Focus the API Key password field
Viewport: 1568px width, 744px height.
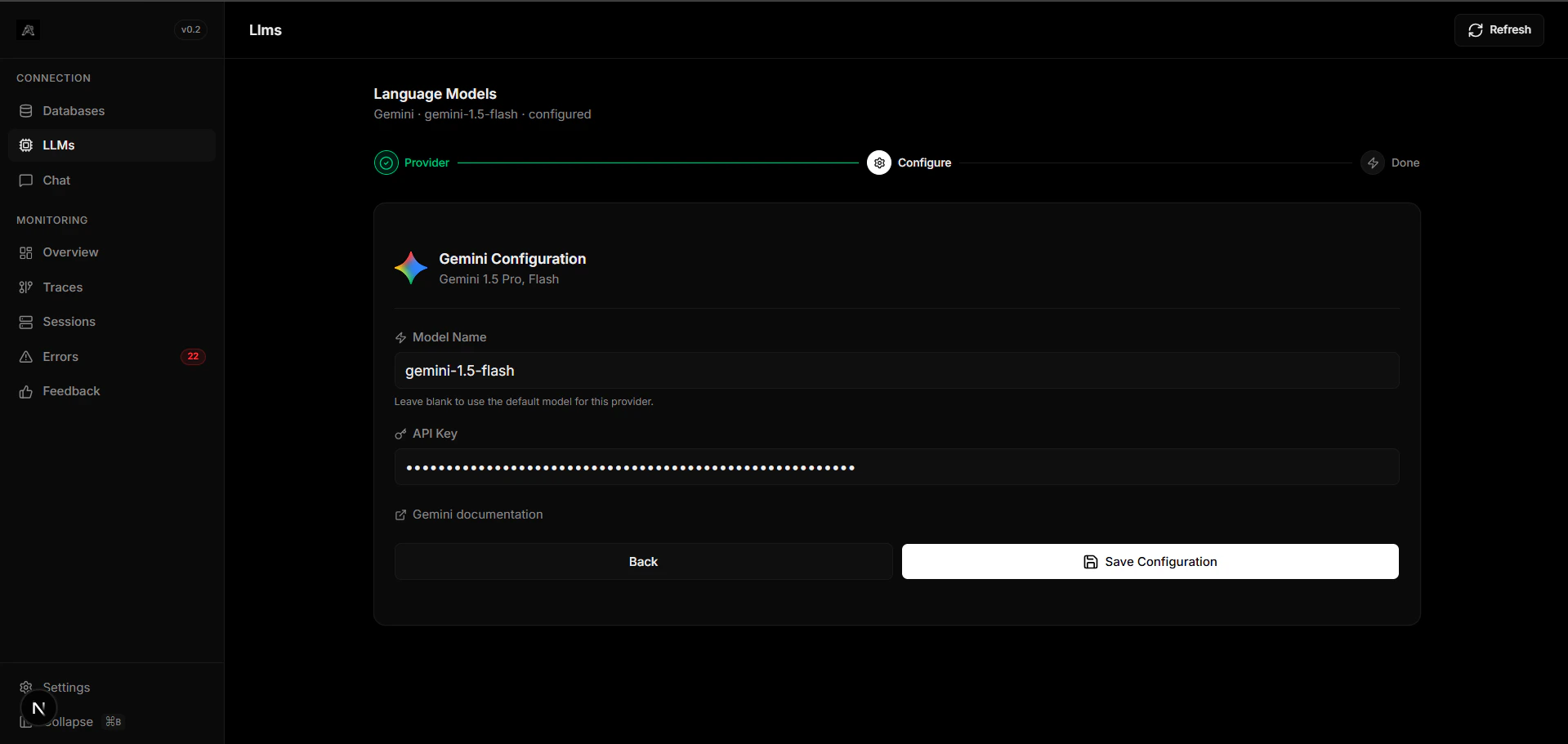tap(896, 467)
